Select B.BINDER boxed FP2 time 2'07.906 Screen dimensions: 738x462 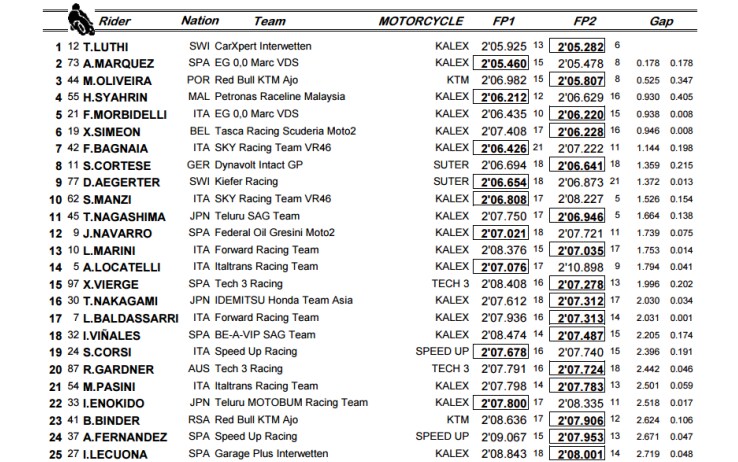click(x=577, y=420)
